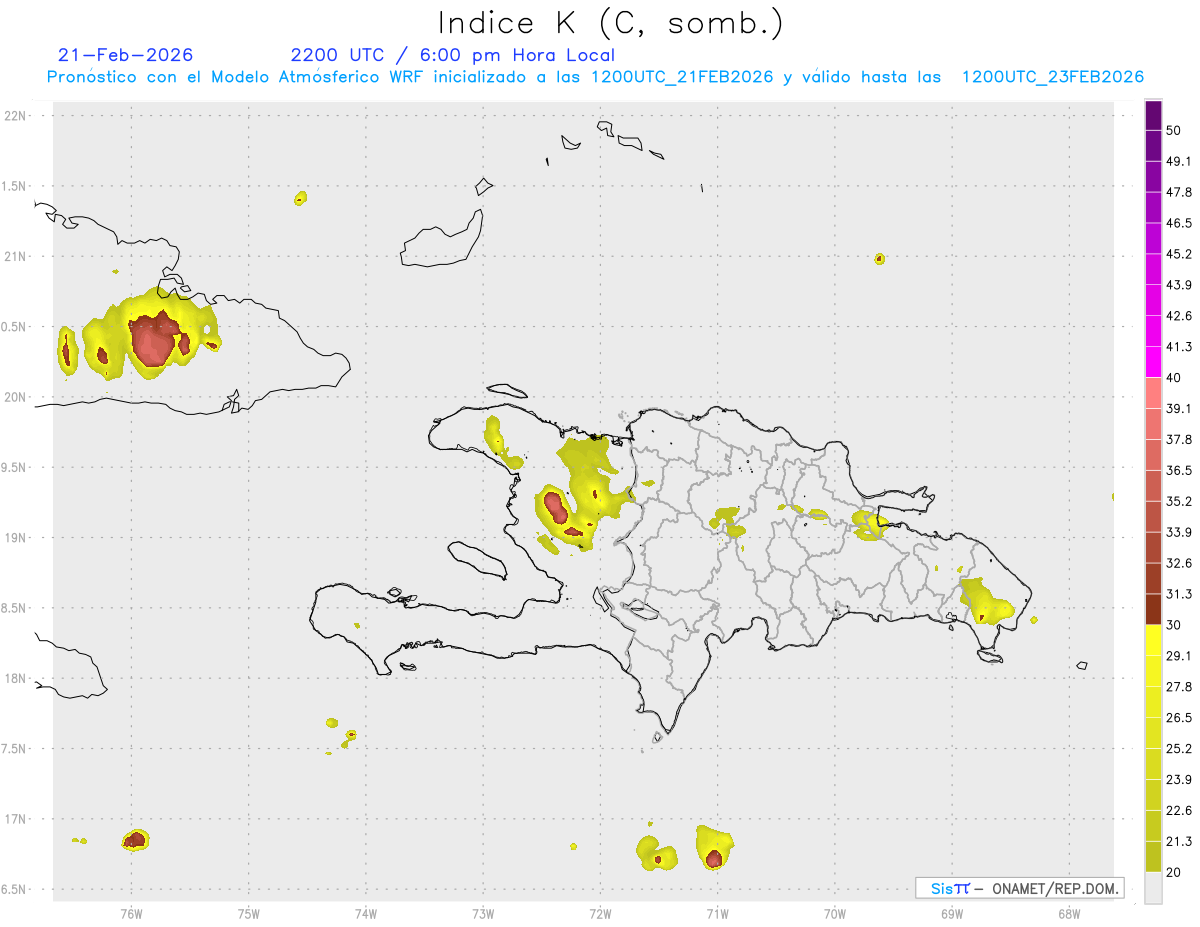Click the '39.1' color scale value
This screenshot has width=1200, height=927.
coord(1179,408)
